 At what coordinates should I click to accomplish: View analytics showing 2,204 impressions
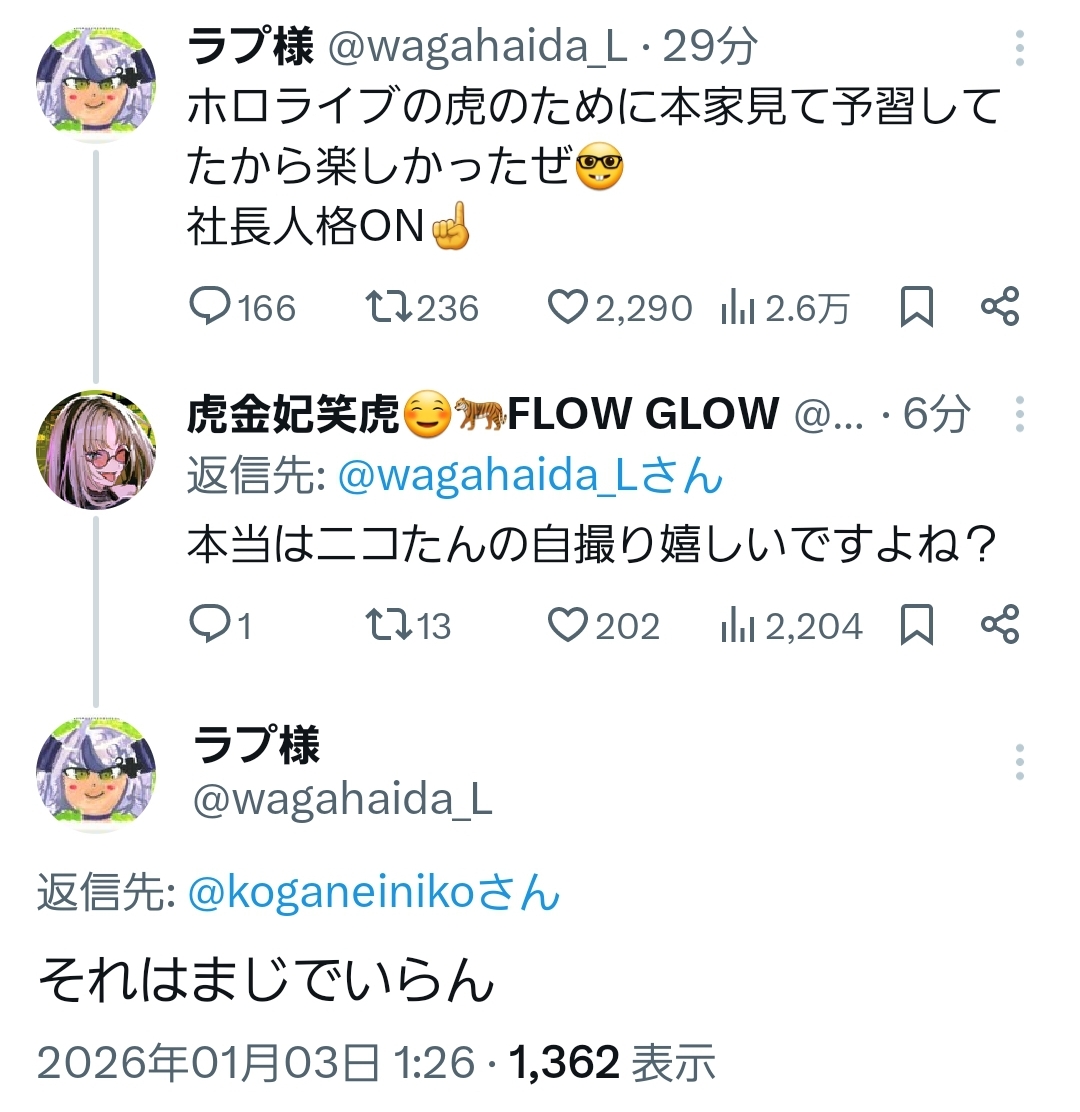pyautogui.click(x=738, y=626)
